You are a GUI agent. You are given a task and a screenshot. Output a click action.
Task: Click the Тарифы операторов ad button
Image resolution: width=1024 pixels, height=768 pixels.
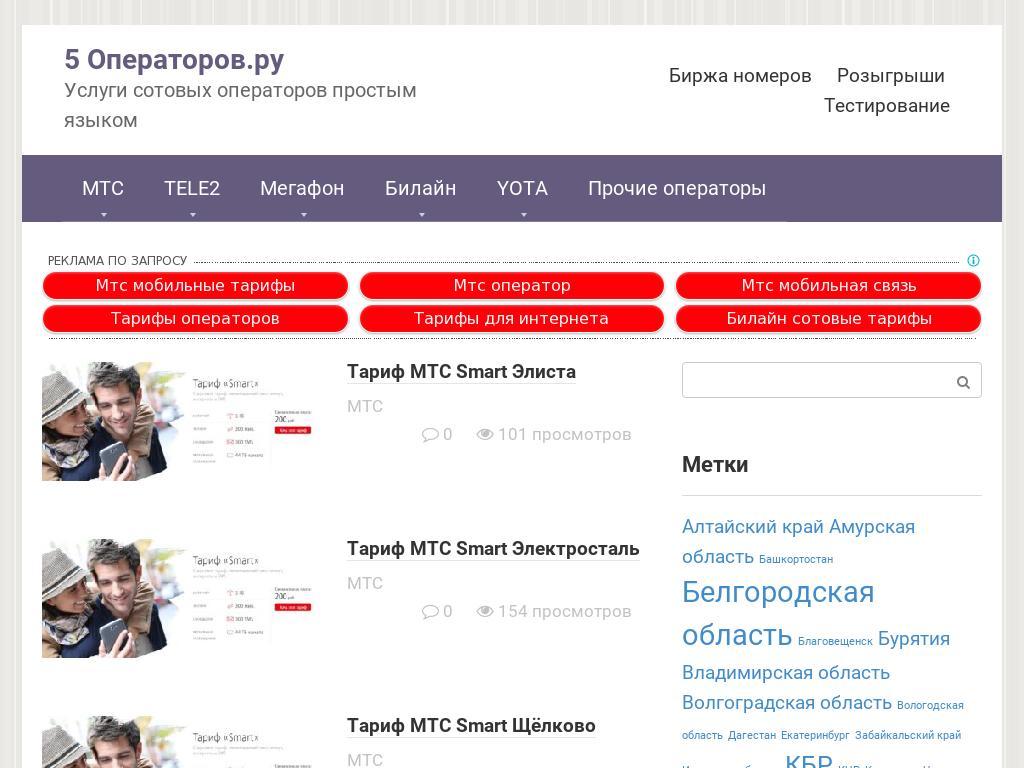point(195,319)
